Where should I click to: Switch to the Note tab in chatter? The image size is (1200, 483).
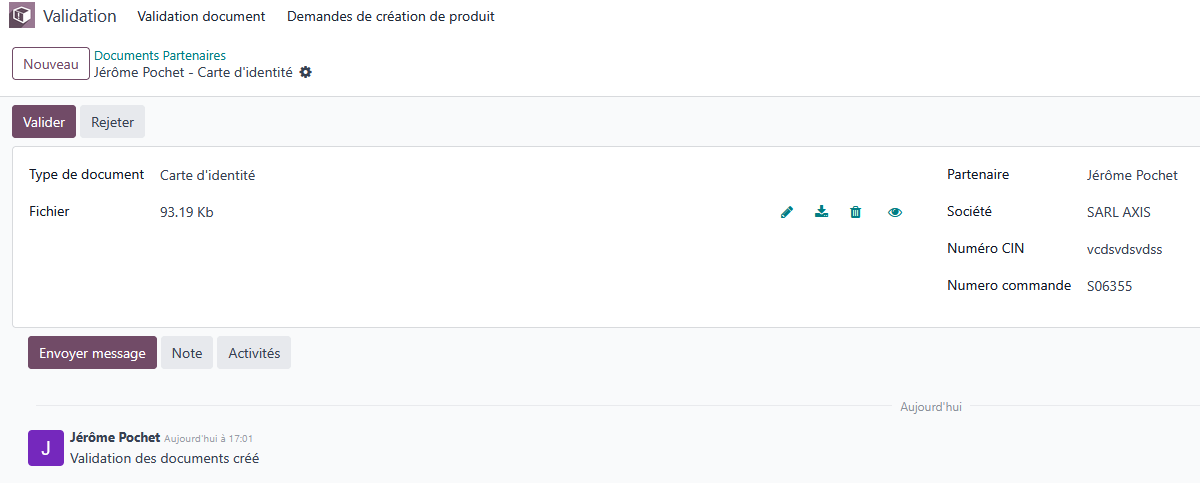pos(187,353)
